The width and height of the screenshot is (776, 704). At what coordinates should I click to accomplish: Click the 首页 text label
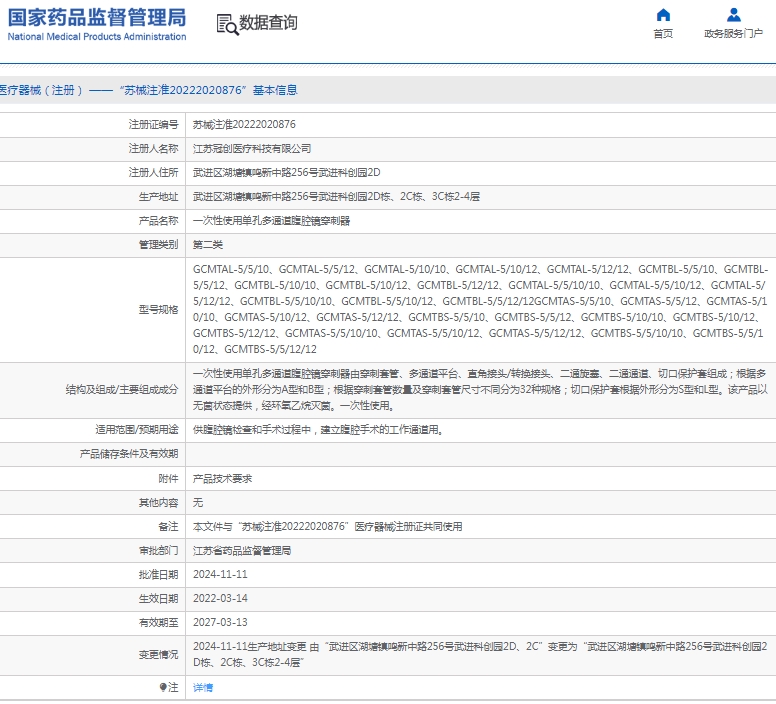pos(663,34)
